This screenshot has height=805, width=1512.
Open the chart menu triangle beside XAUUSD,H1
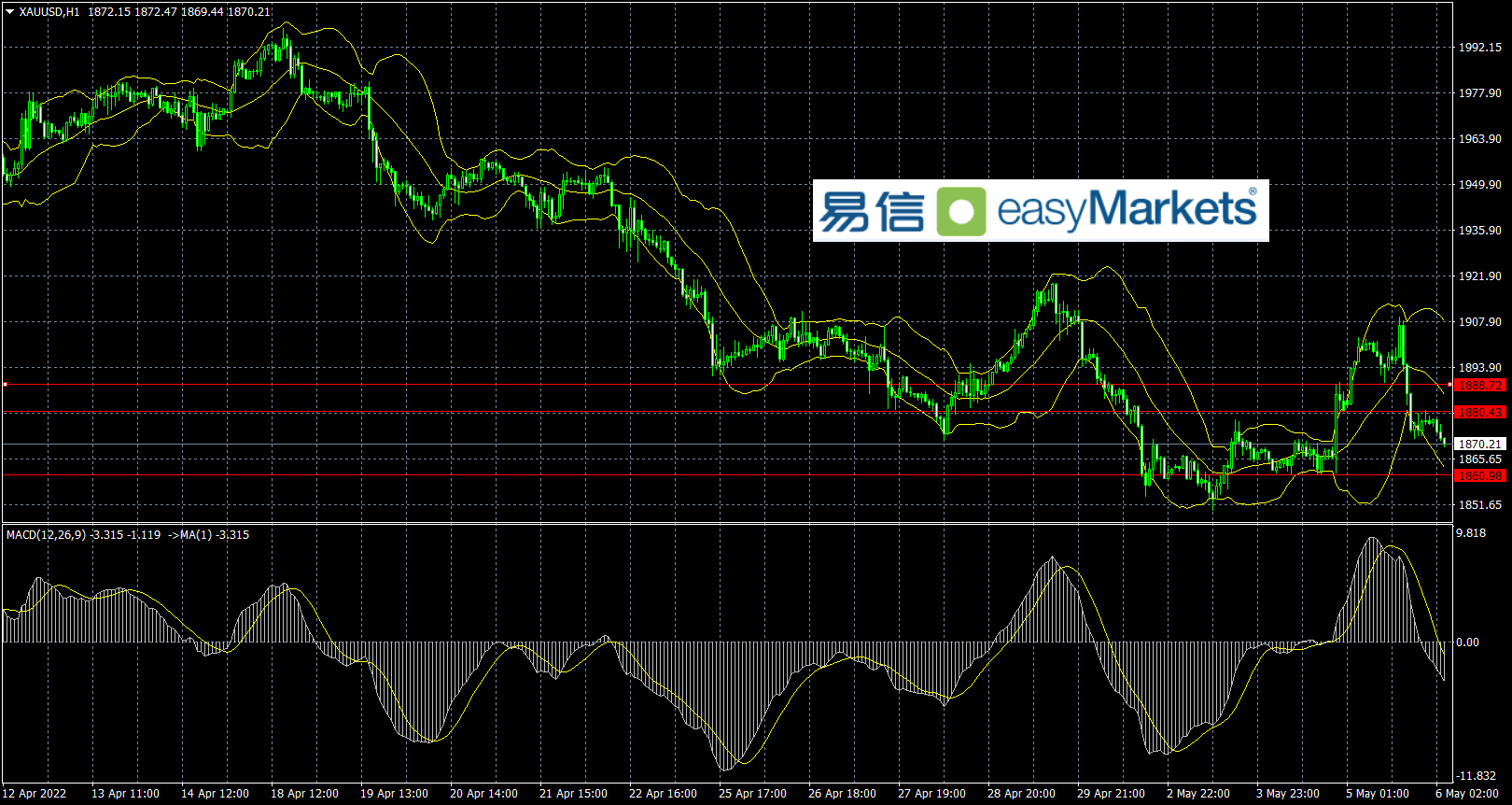pos(9,12)
